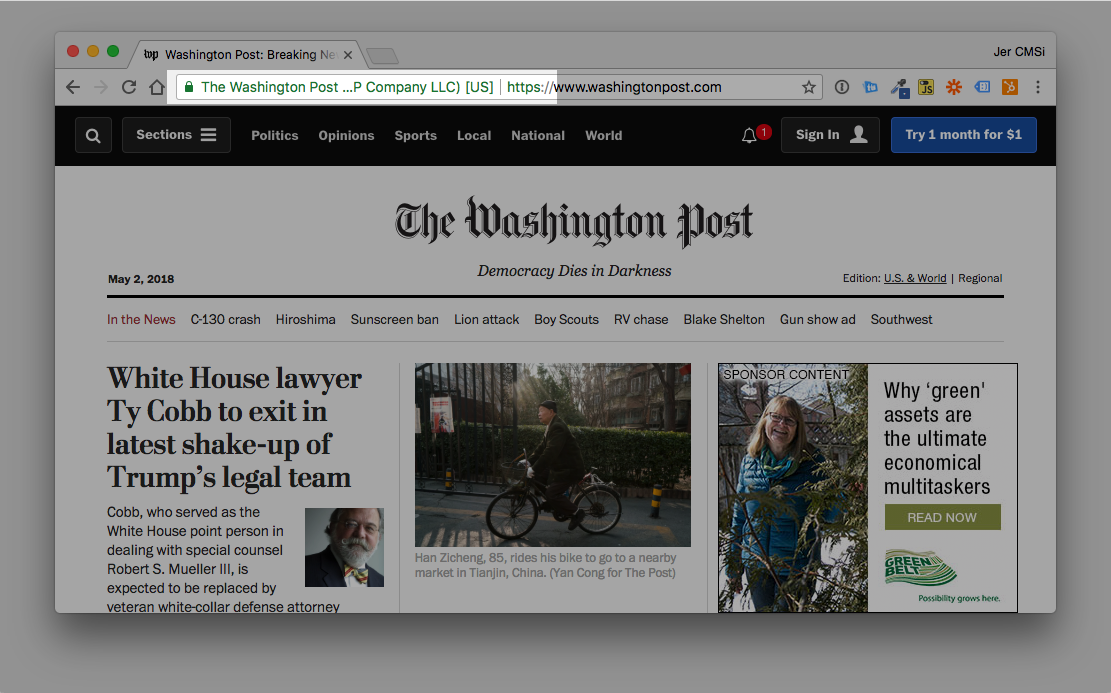The height and width of the screenshot is (693, 1111).
Task: Expand the Sections menu
Action: 176,135
